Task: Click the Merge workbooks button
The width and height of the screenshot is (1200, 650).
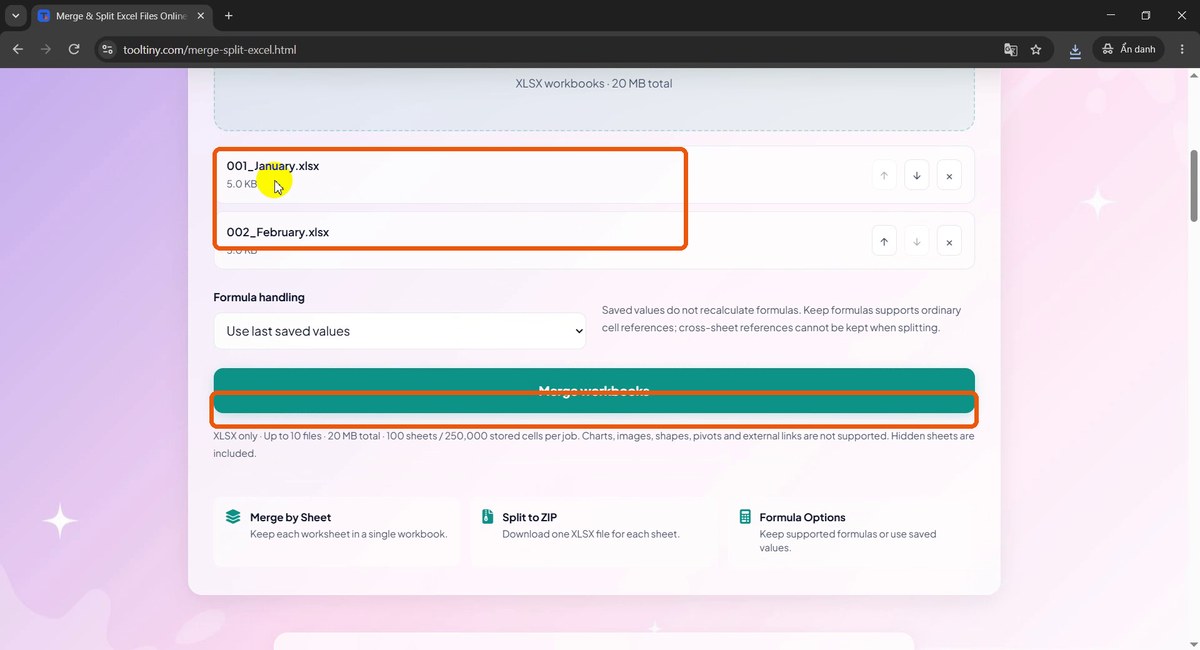Action: click(x=594, y=391)
